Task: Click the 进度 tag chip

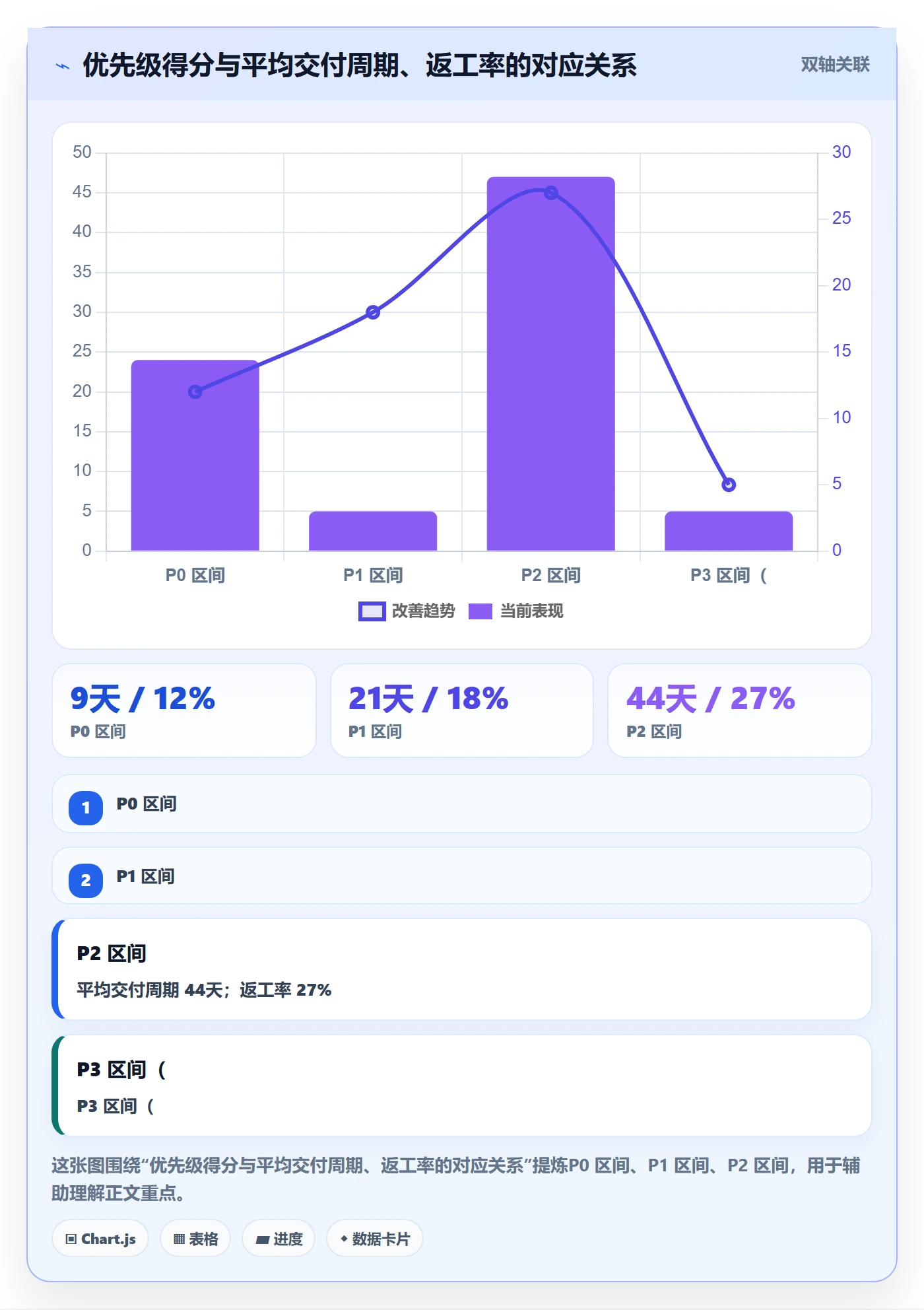Action: coord(279,1239)
